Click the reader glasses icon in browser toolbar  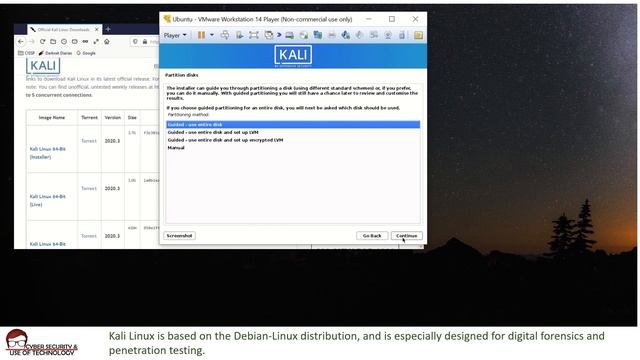tap(85, 41)
